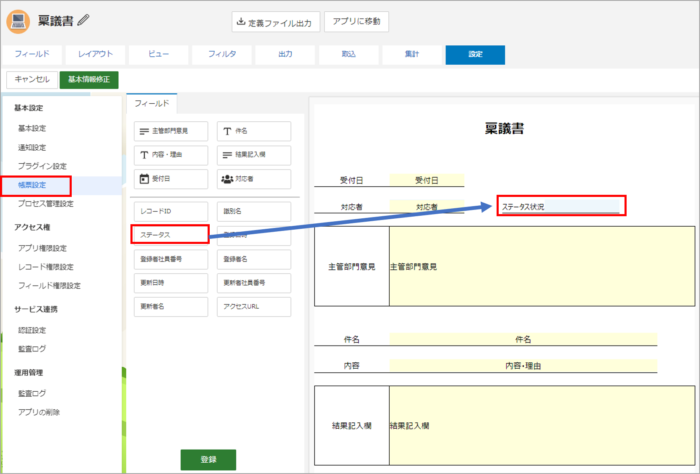Open the 集計 tab
Screen dimensions: 700x474
(412, 54)
